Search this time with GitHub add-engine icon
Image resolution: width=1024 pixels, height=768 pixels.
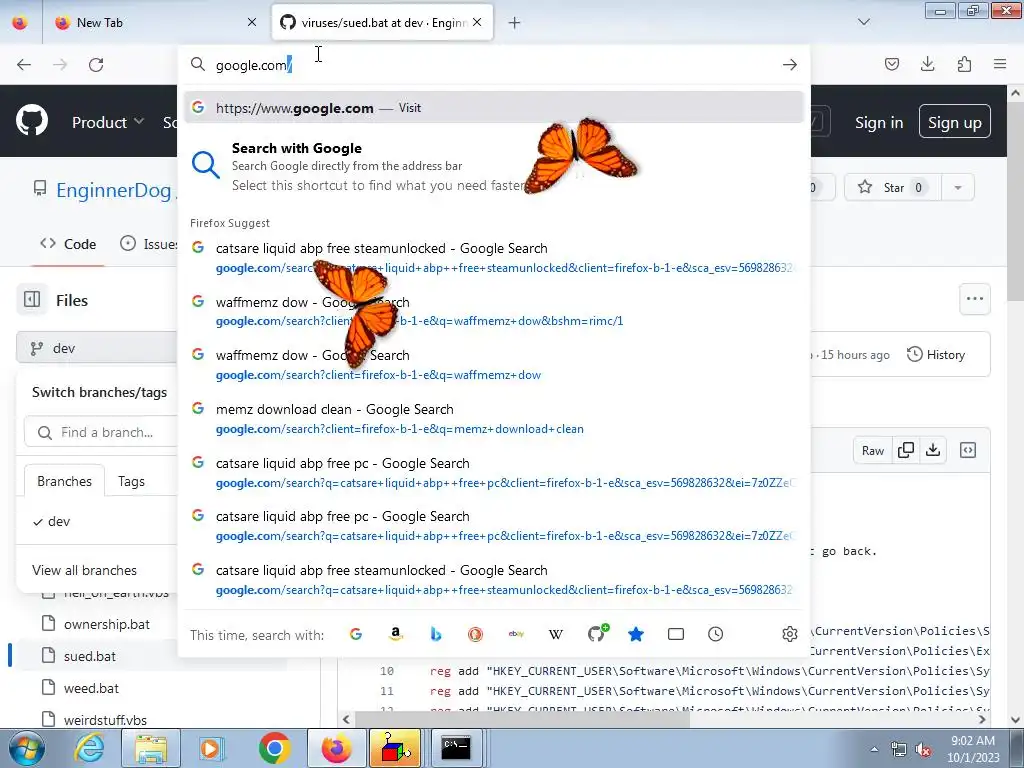point(597,633)
